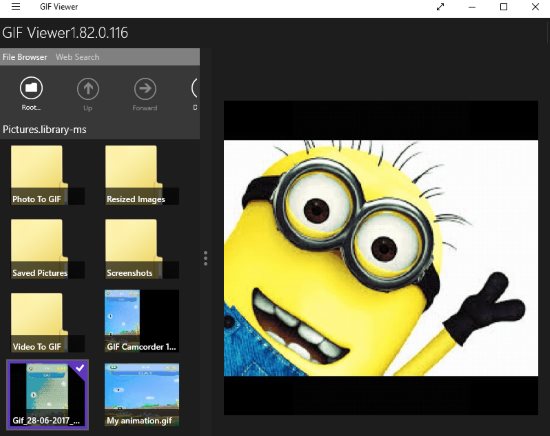The height and width of the screenshot is (436, 550).
Task: Select the My animation.gif thumbnail
Action: [x=142, y=395]
